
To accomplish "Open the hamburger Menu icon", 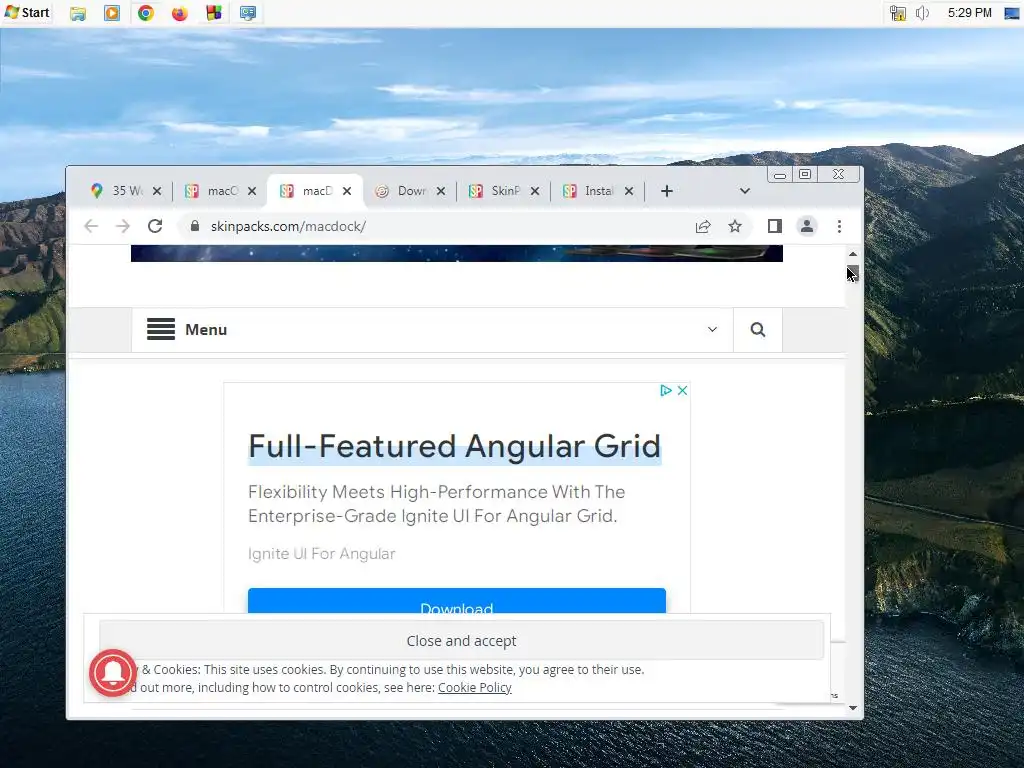I will [161, 329].
